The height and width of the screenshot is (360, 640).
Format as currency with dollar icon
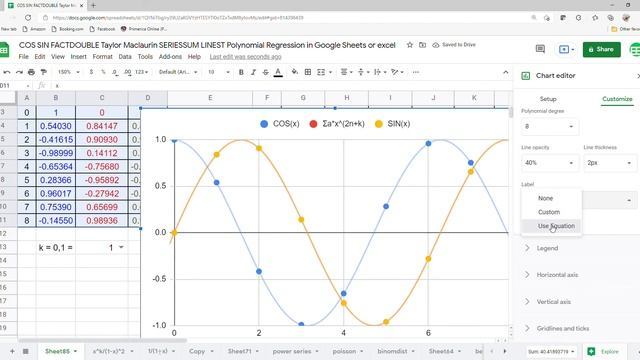point(91,72)
